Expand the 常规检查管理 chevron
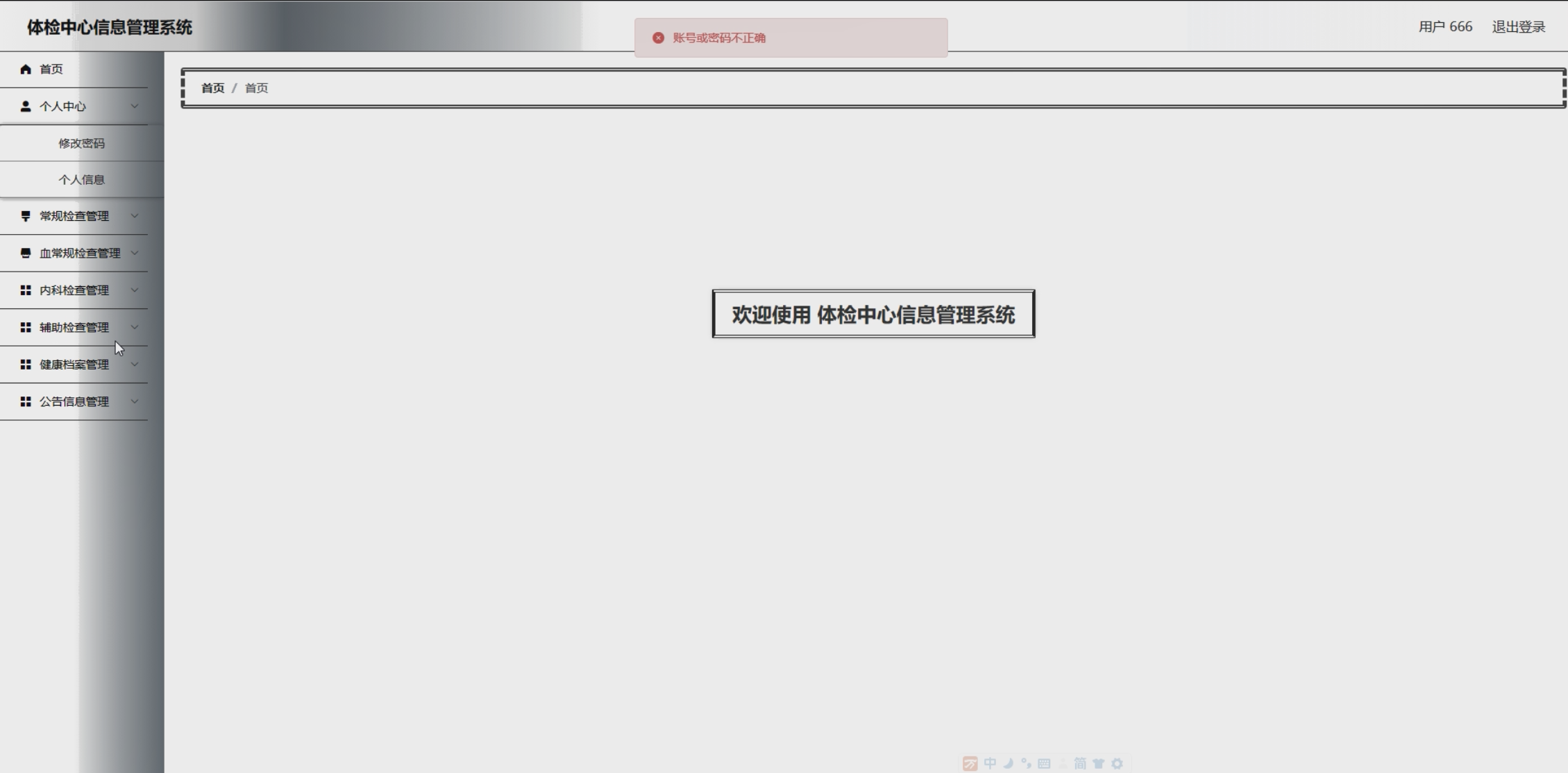Image resolution: width=1568 pixels, height=773 pixels. [135, 216]
